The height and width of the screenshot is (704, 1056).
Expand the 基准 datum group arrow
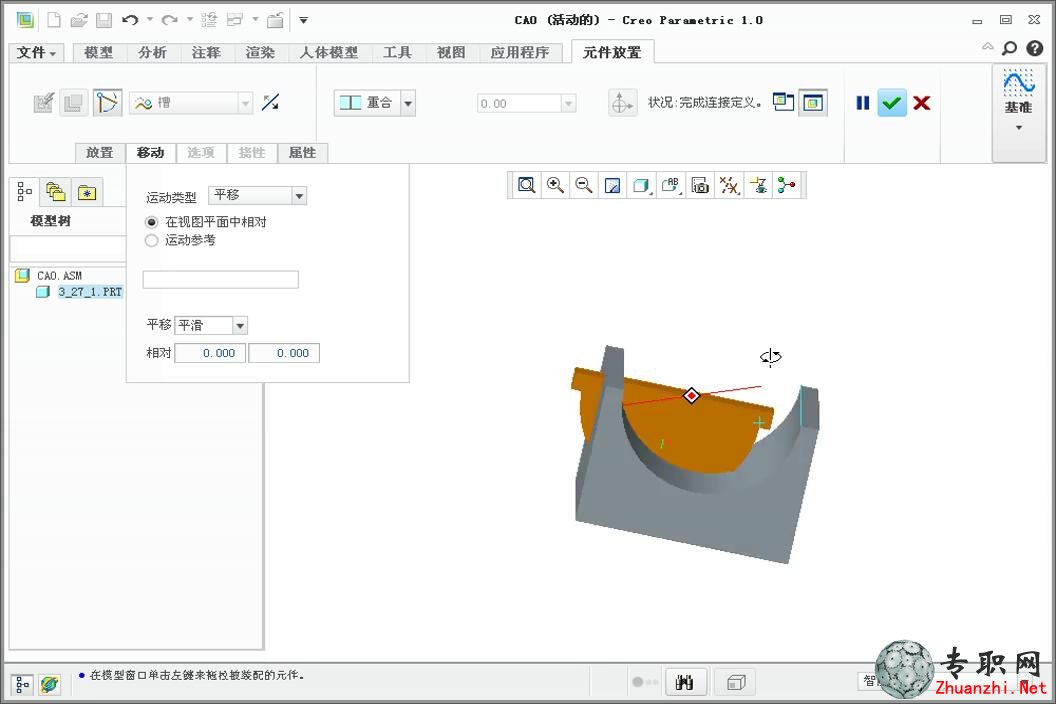(x=1019, y=128)
